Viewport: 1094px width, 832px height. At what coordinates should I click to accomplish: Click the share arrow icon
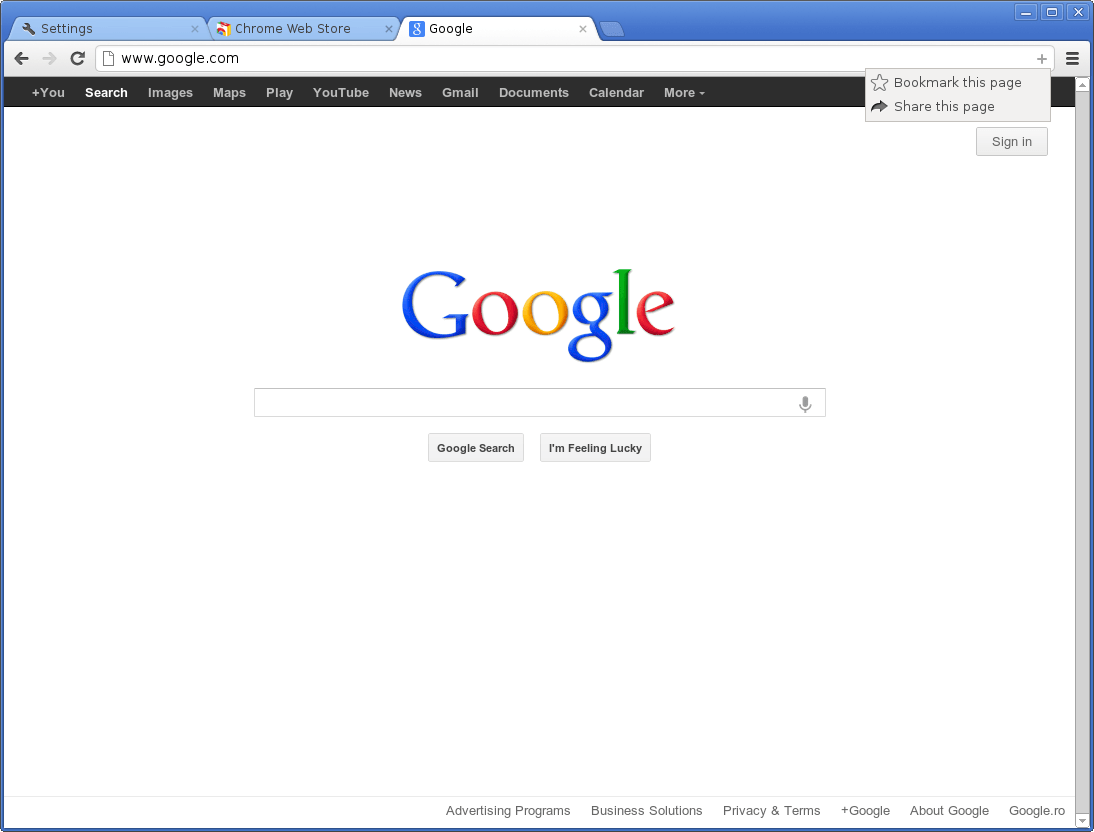click(880, 107)
